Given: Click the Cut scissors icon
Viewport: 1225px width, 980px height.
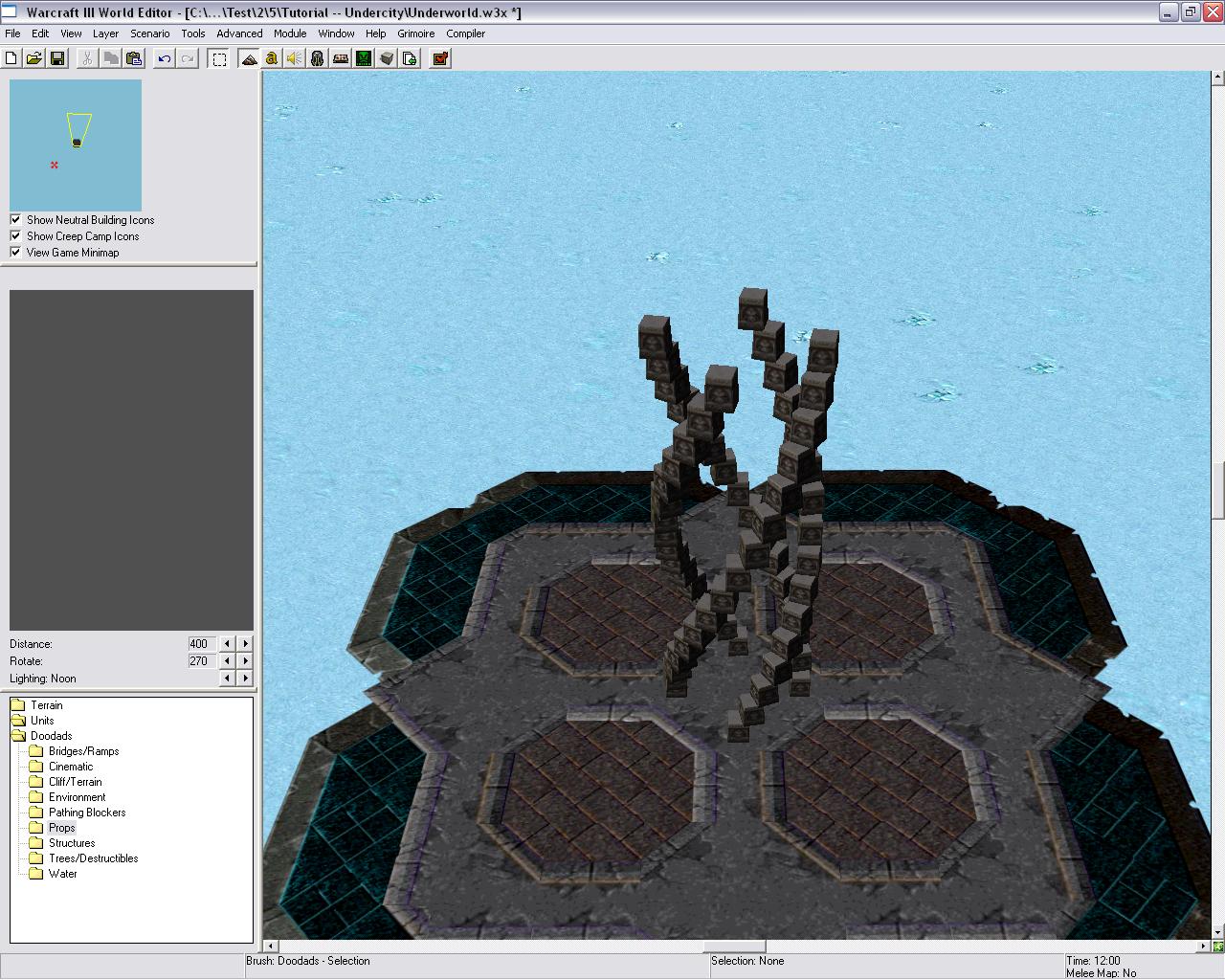Looking at the screenshot, I should [x=87, y=58].
